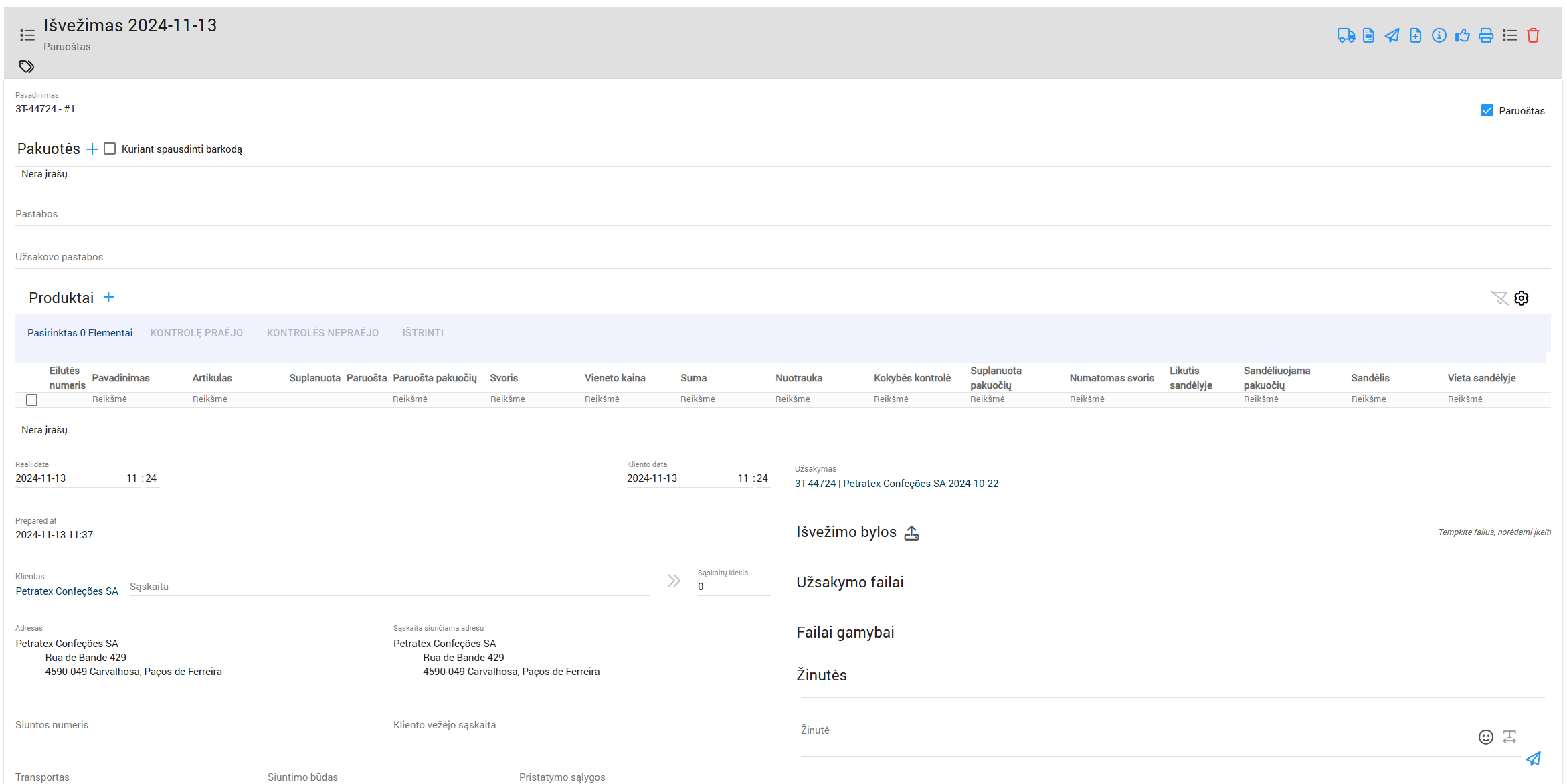Open the info circle icon

click(1439, 35)
